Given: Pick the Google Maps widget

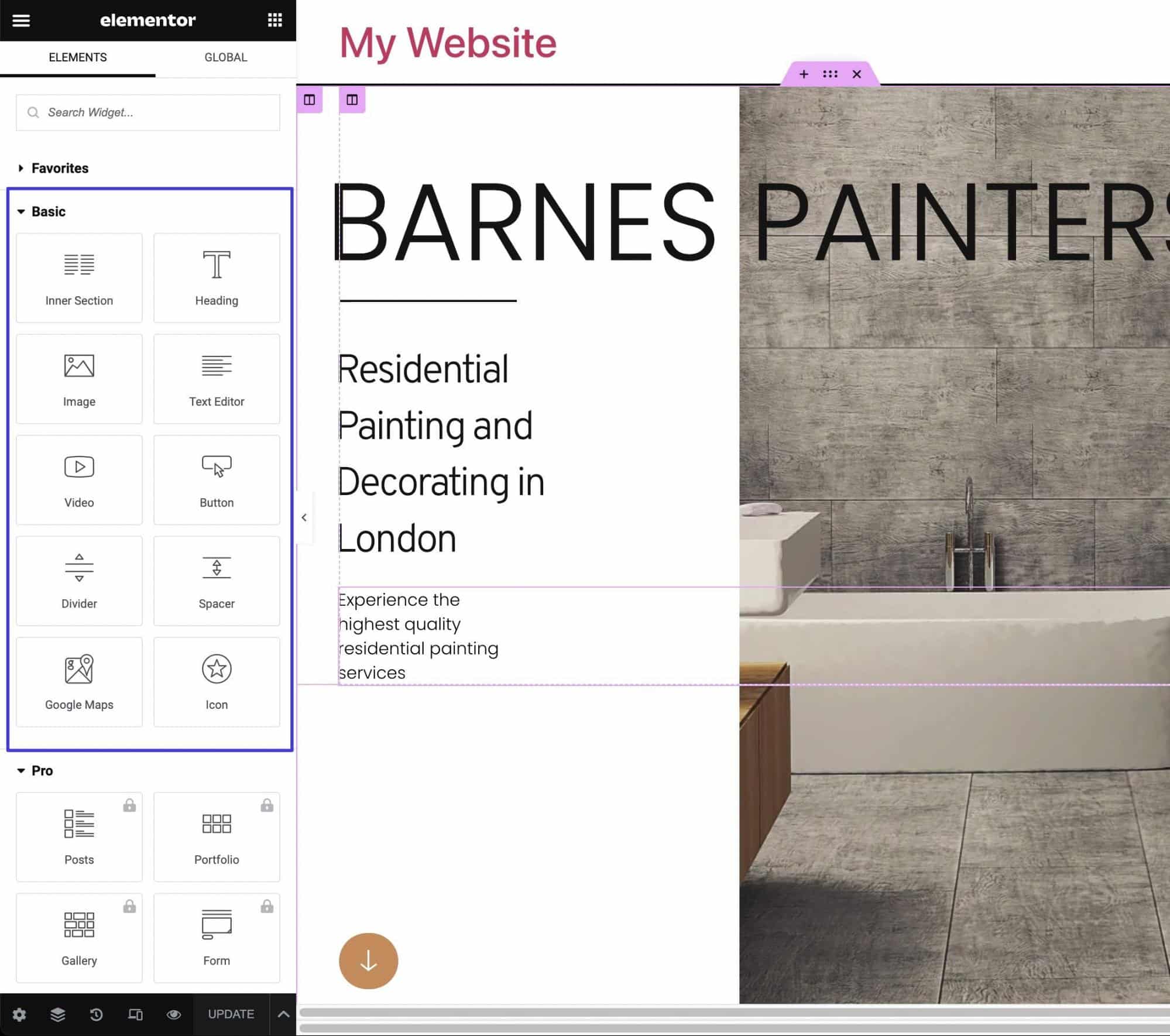Looking at the screenshot, I should coord(79,682).
